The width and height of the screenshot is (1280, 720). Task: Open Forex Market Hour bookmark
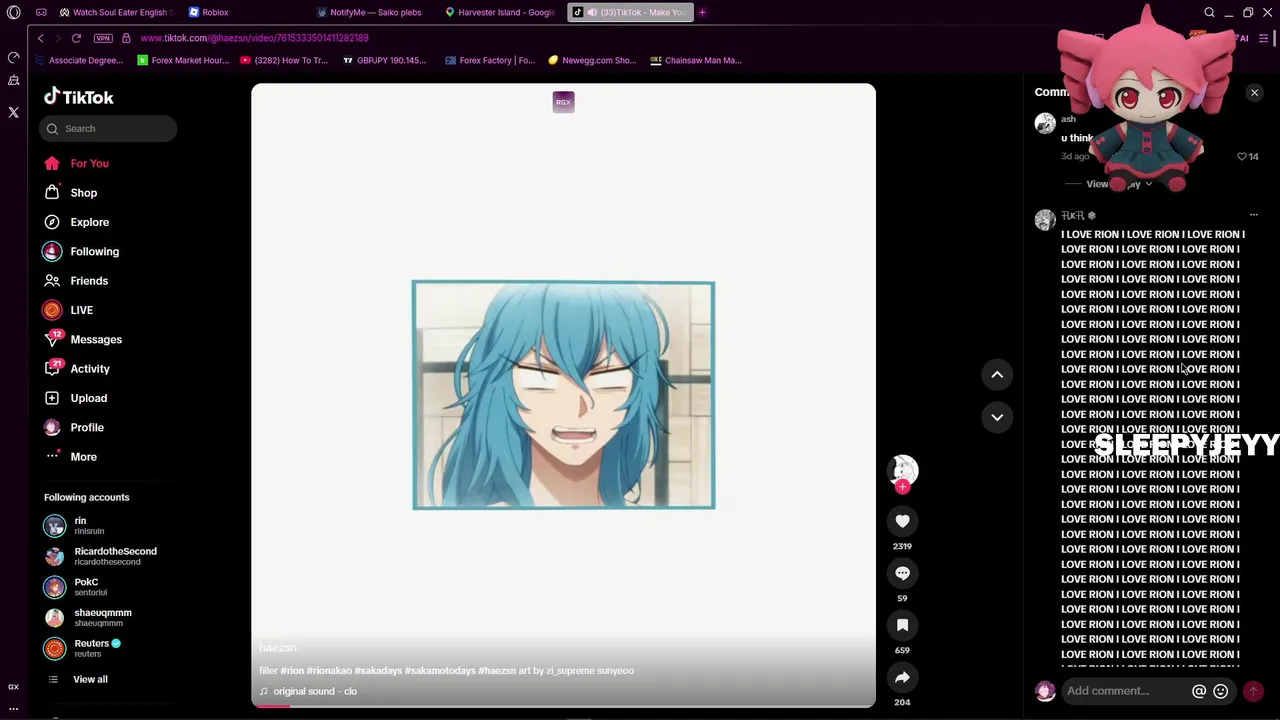coord(183,60)
